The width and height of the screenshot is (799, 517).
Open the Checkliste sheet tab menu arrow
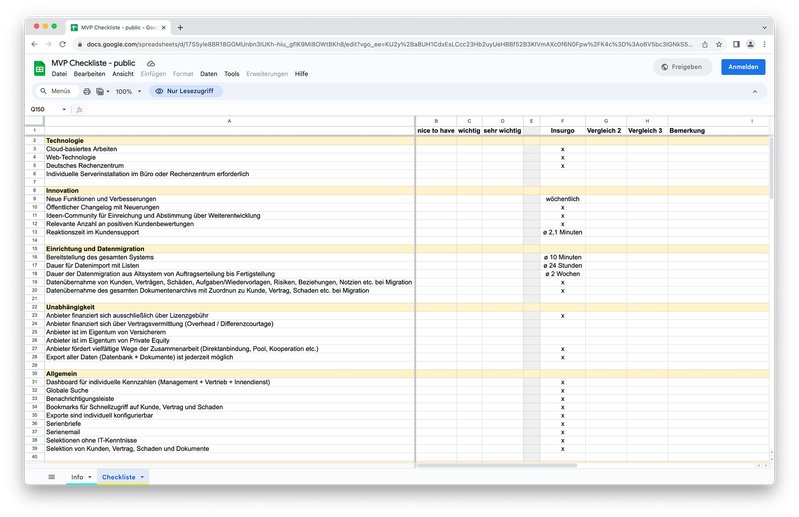(142, 477)
